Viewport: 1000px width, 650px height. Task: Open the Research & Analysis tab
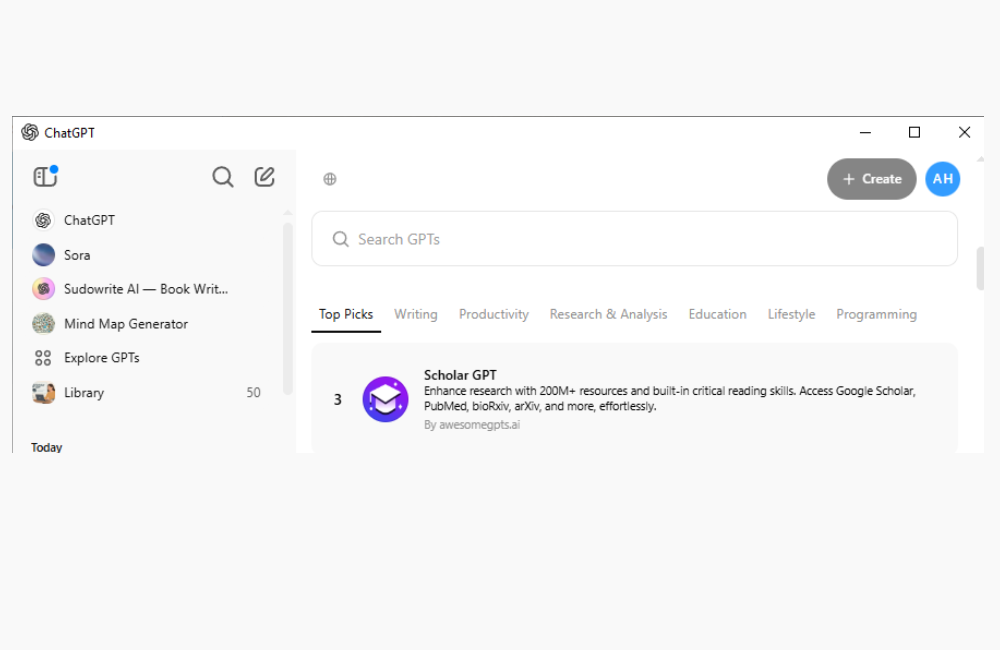pos(608,314)
